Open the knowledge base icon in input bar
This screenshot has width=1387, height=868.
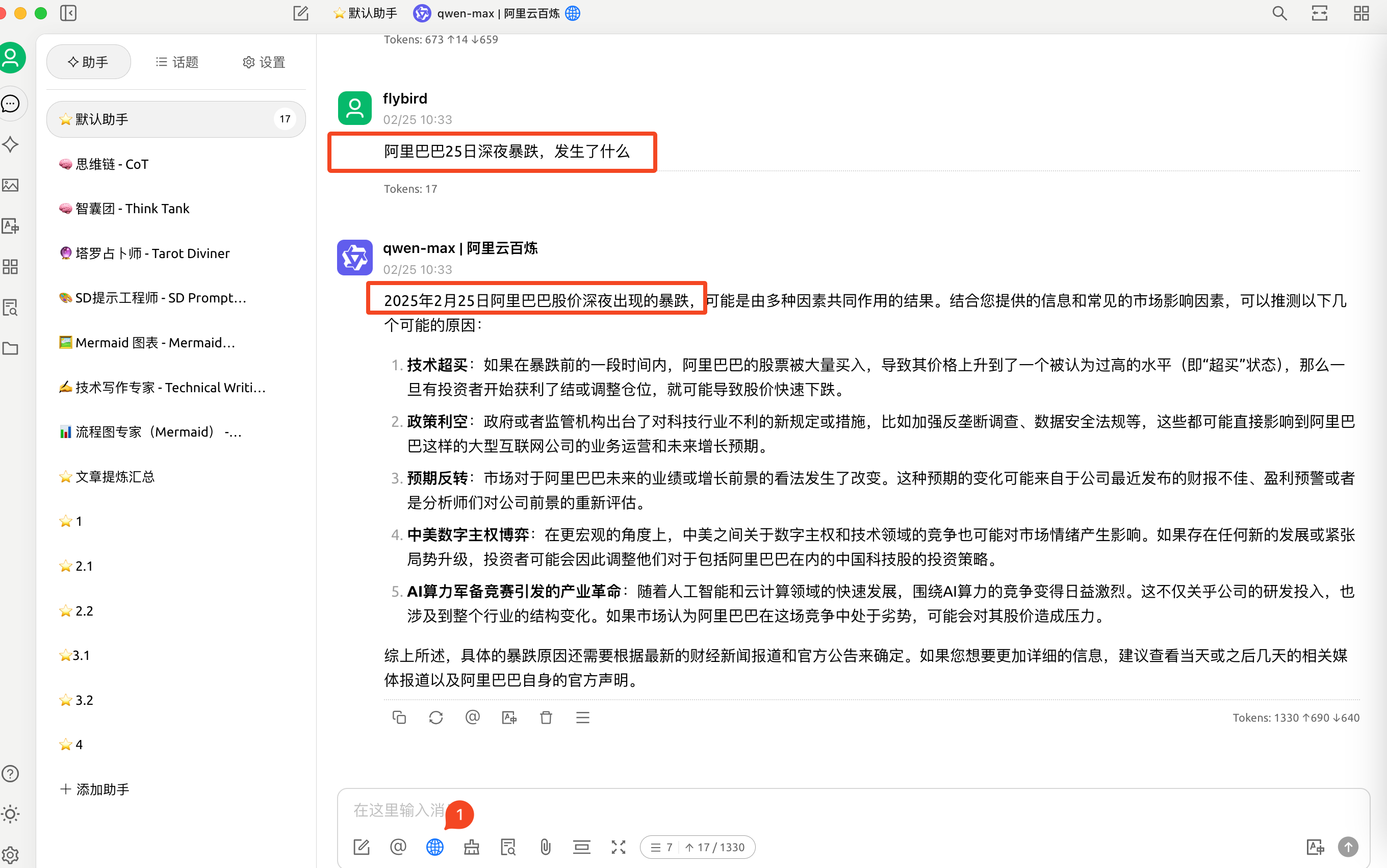[508, 847]
